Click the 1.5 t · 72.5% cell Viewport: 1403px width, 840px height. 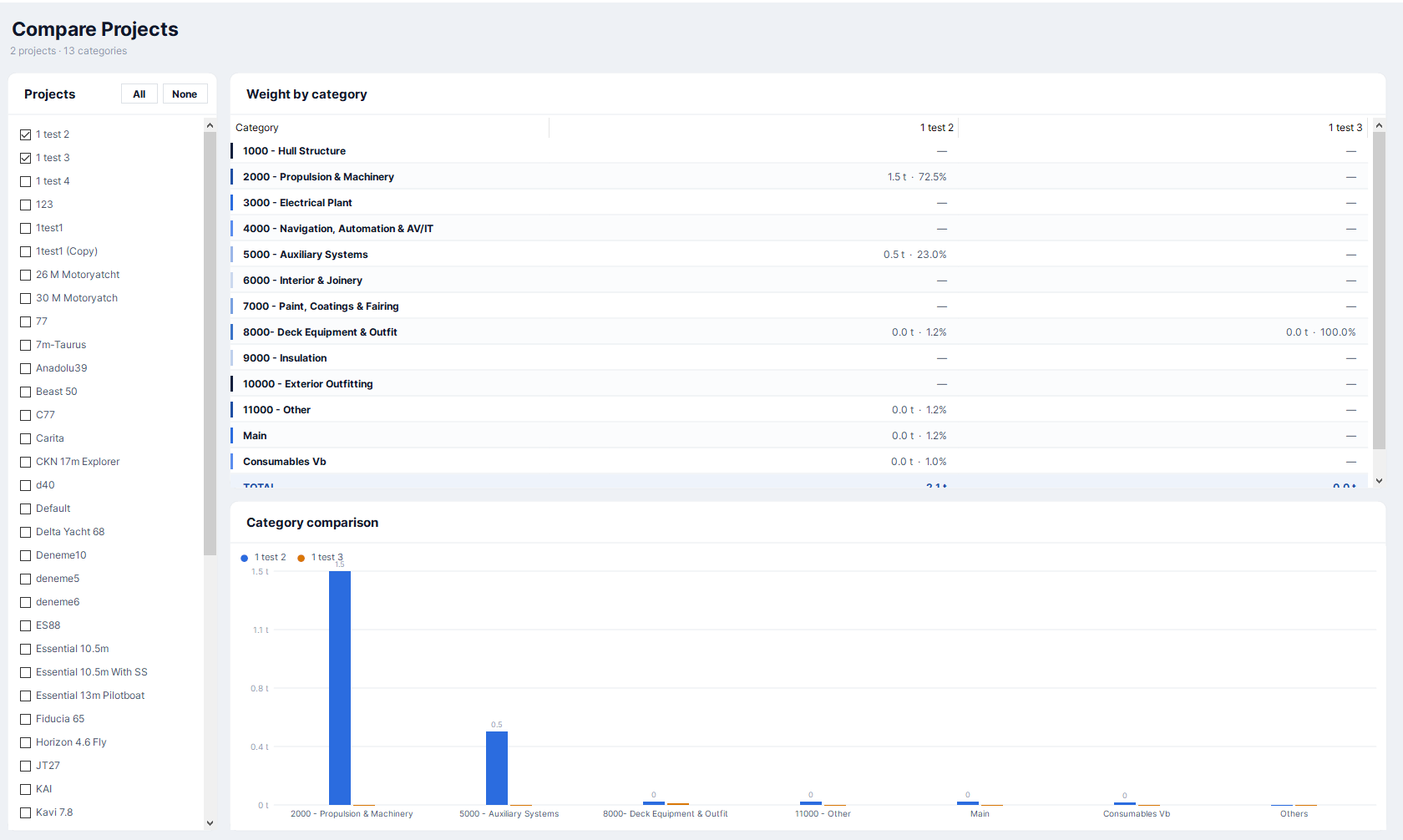click(x=917, y=177)
